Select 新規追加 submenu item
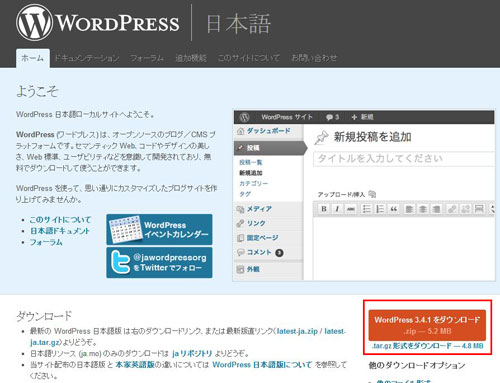Viewport: 500px width, 383px height. [x=251, y=173]
